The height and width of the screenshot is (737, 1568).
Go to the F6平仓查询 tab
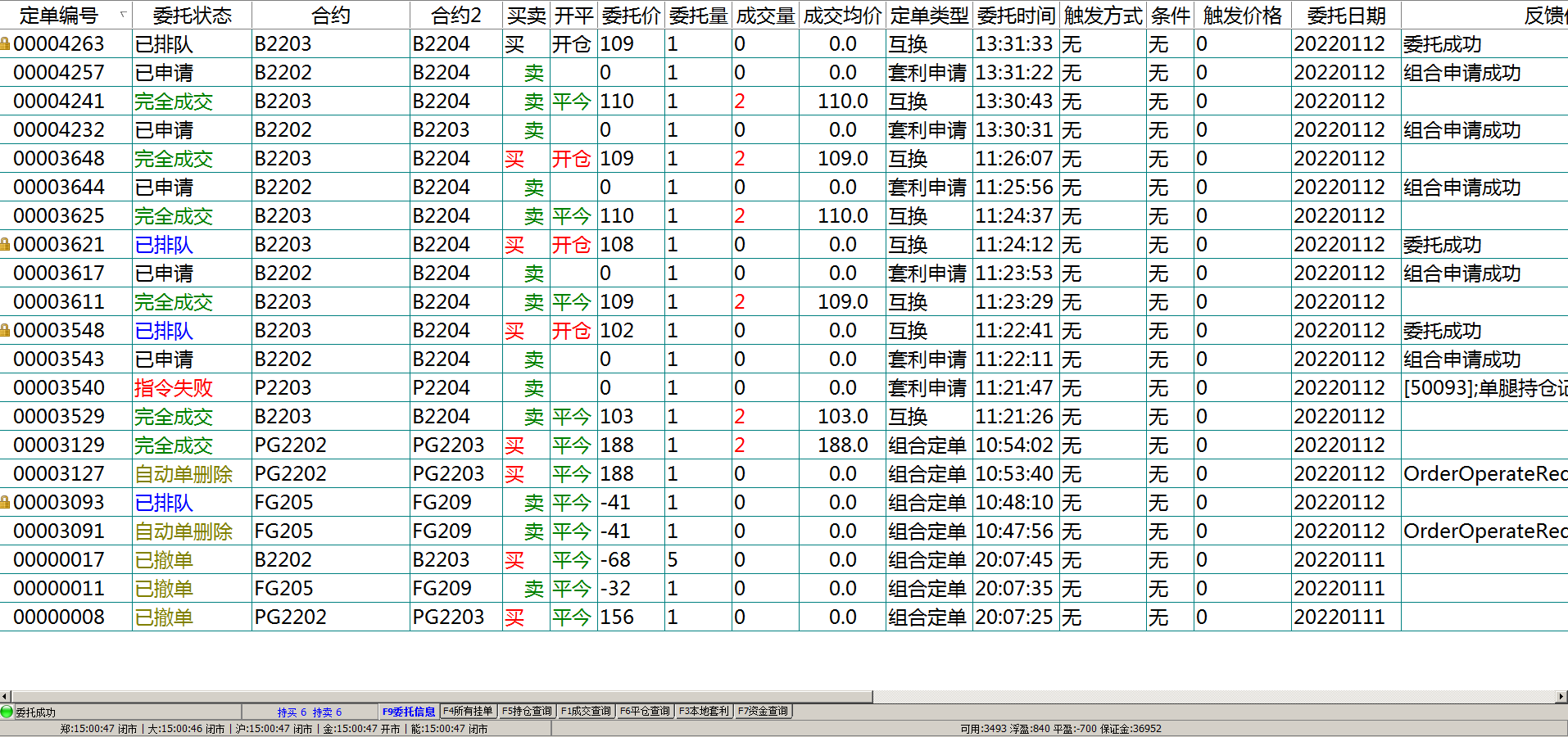646,712
